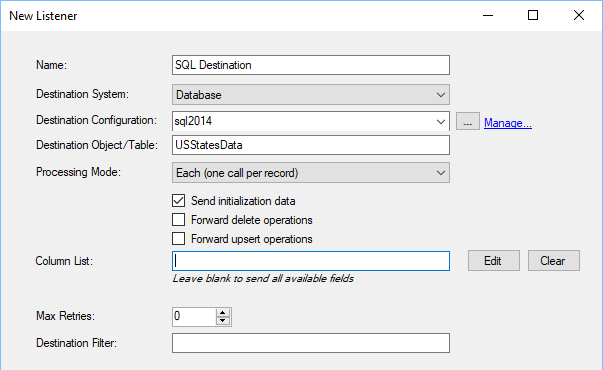The width and height of the screenshot is (603, 370).
Task: Click the 'Max Retries:' label
Action: pos(65,316)
